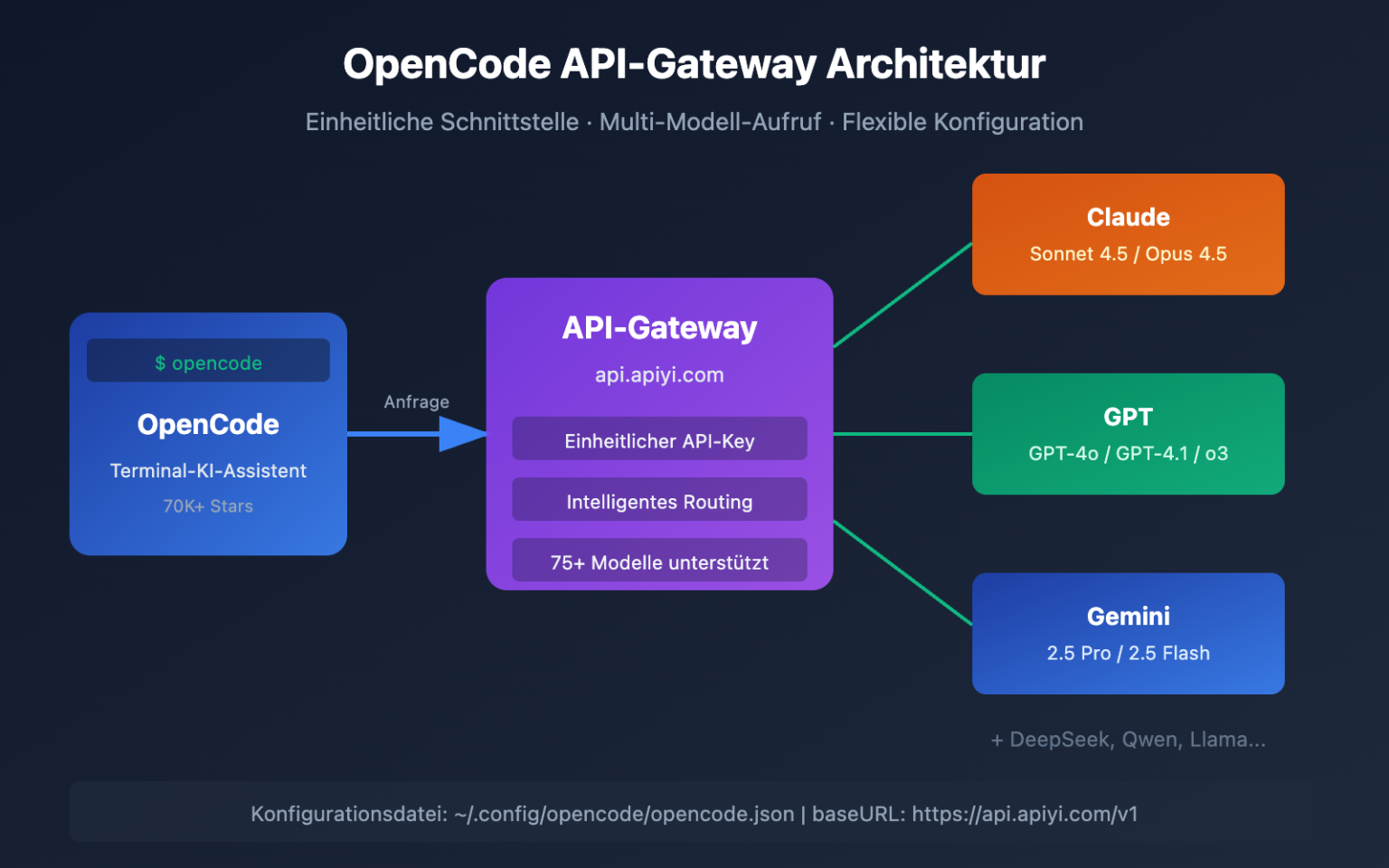The height and width of the screenshot is (868, 1389).
Task: Click the Multi-Modell-Aufruf subtitle segment
Action: click(x=710, y=121)
